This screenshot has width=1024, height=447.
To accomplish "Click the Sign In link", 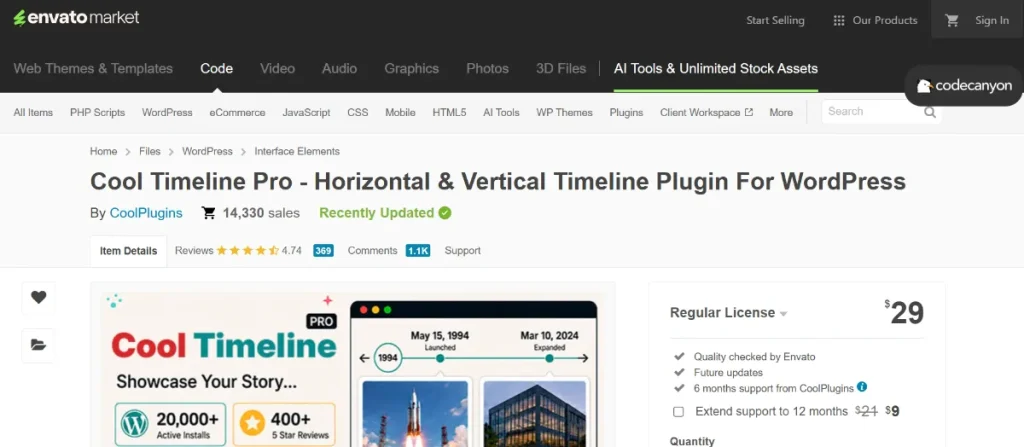I will click(x=992, y=20).
